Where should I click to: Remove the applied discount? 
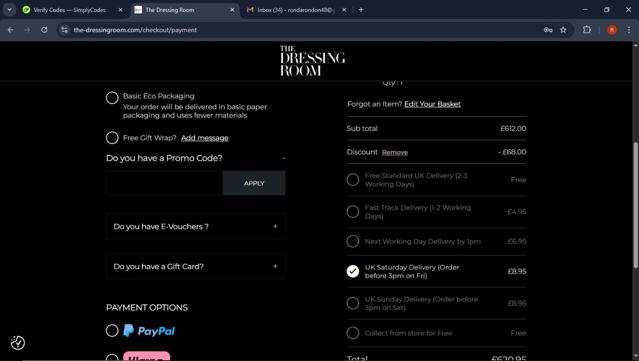pyautogui.click(x=394, y=152)
